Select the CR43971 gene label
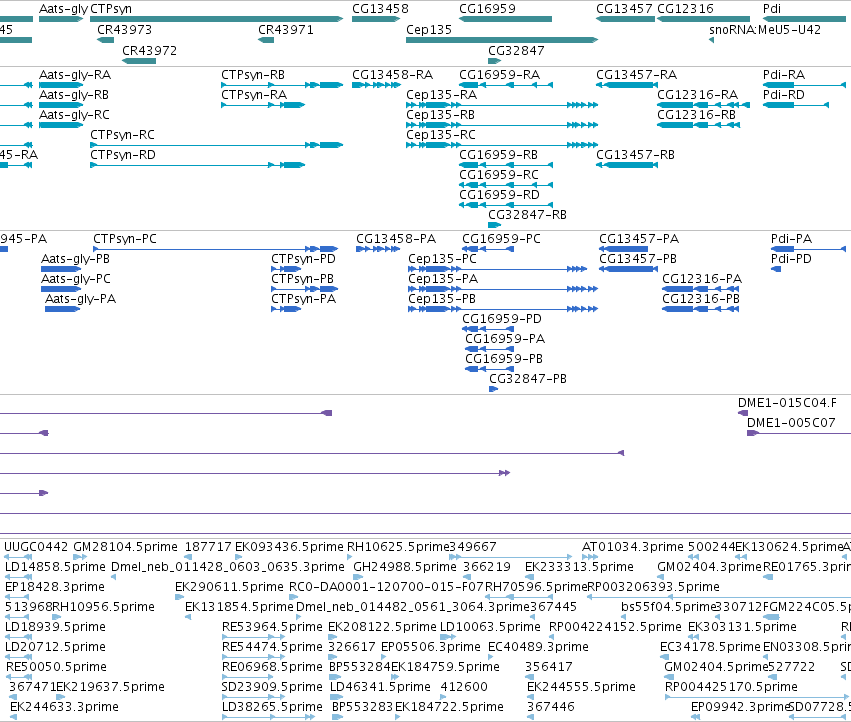The height and width of the screenshot is (722, 851). 285,30
